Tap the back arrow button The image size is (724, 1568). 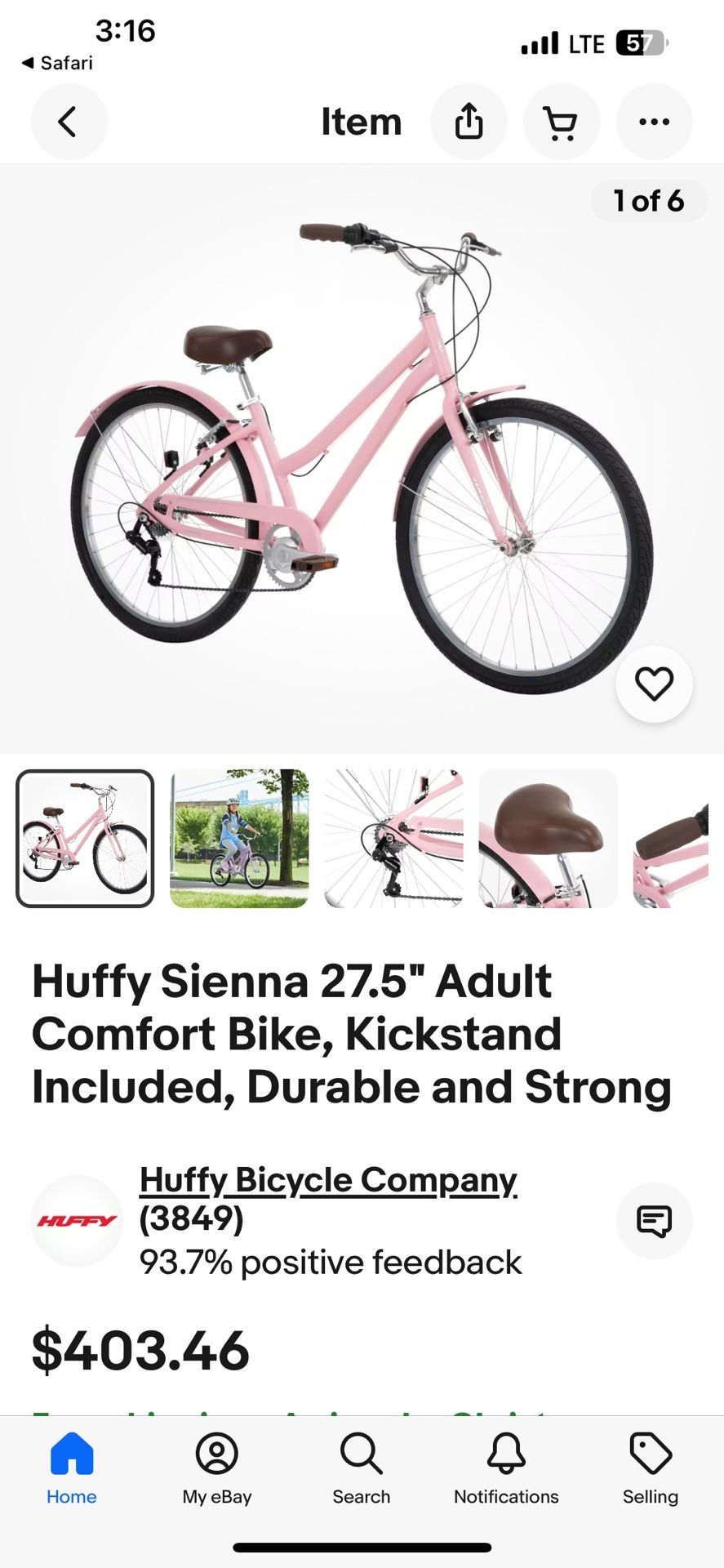[69, 122]
